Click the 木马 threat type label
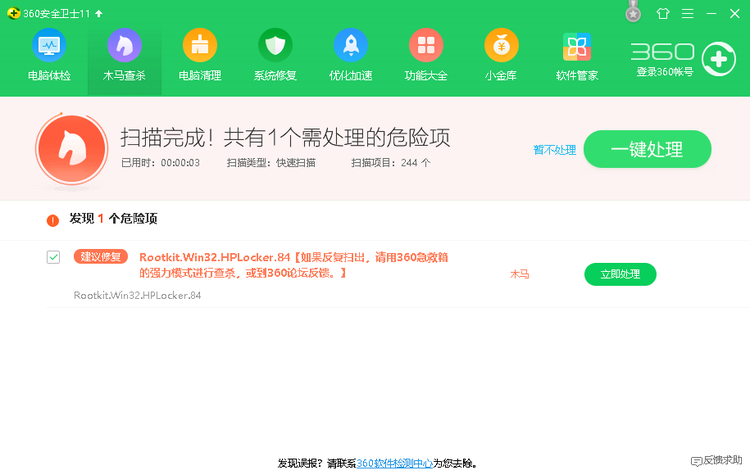 519,274
